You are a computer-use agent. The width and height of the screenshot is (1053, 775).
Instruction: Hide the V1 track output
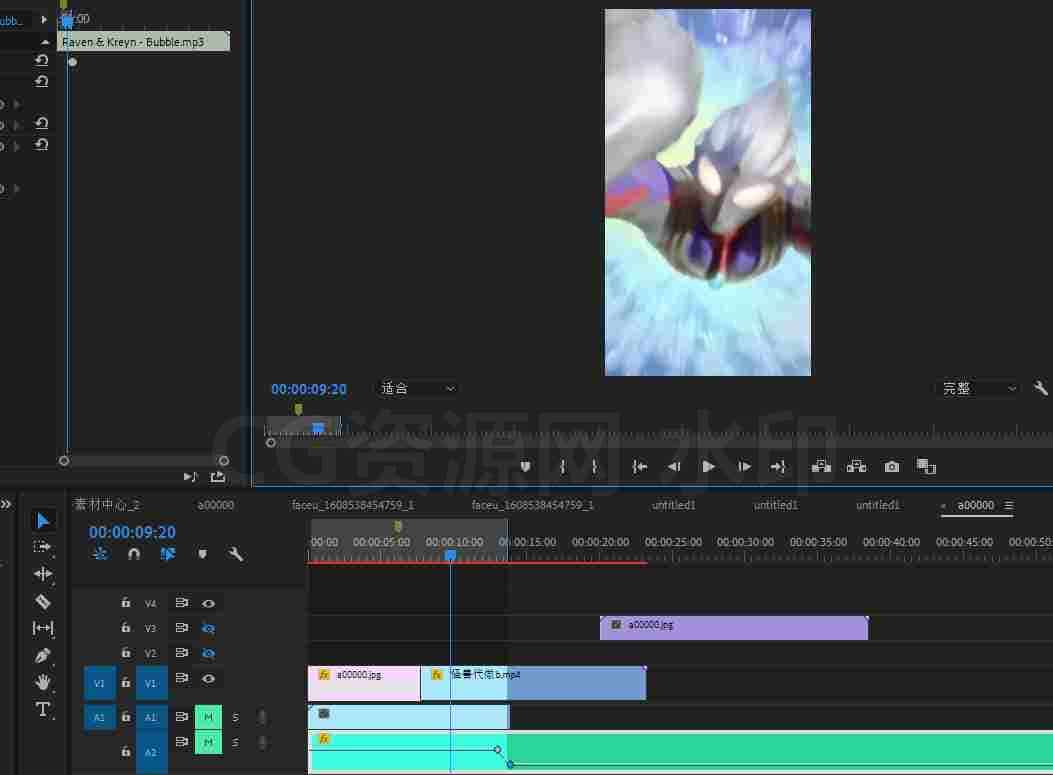pyautogui.click(x=208, y=678)
